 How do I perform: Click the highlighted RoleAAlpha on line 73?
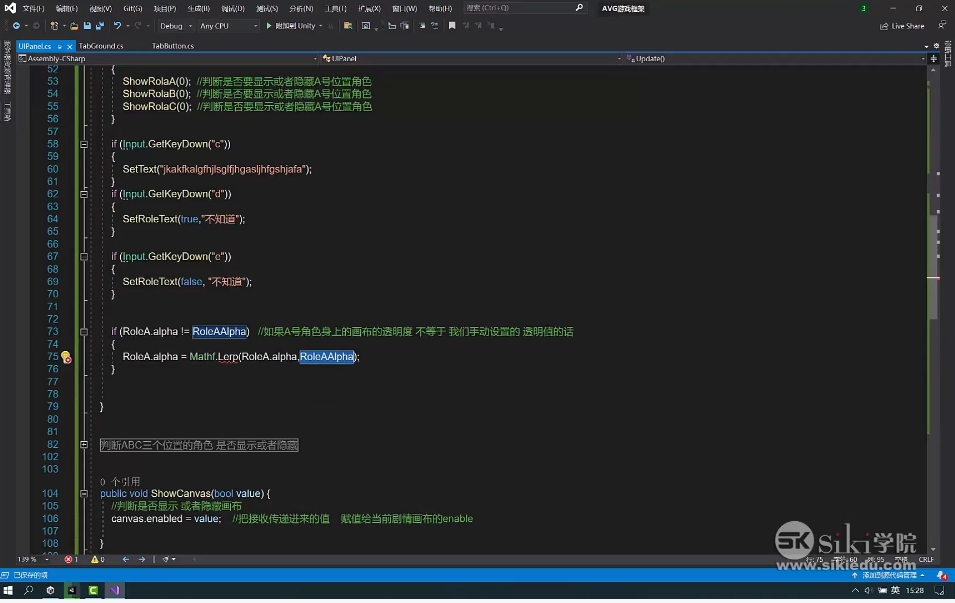pos(219,332)
